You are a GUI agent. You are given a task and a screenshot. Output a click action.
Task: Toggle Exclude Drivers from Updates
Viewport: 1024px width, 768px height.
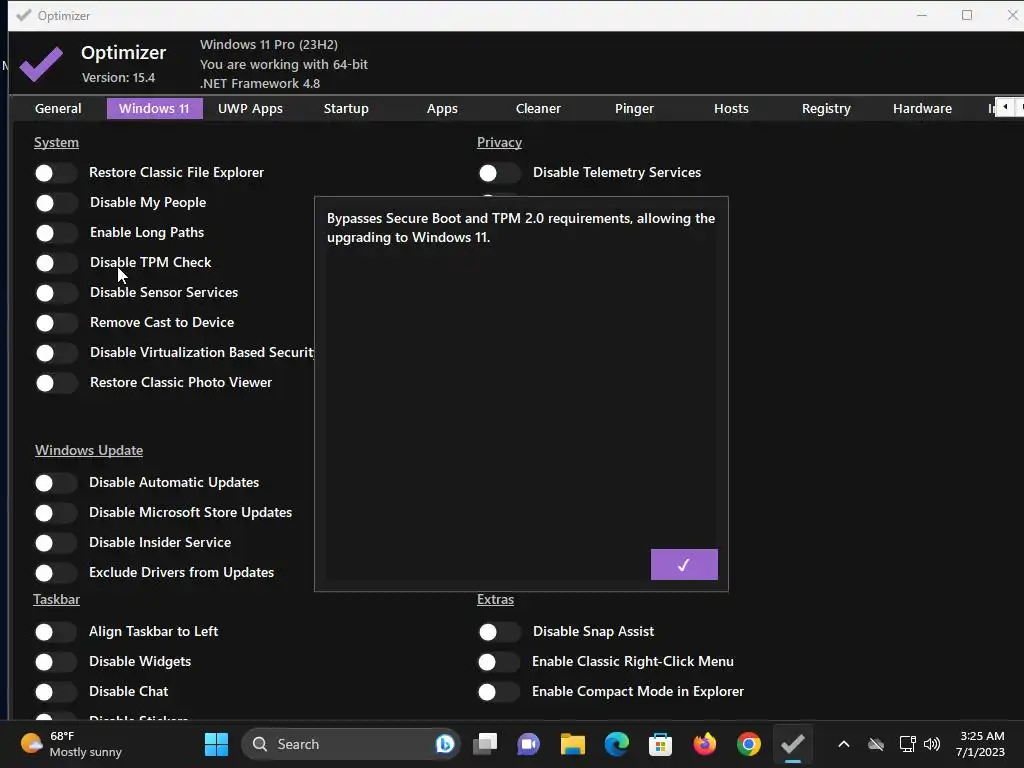(56, 573)
